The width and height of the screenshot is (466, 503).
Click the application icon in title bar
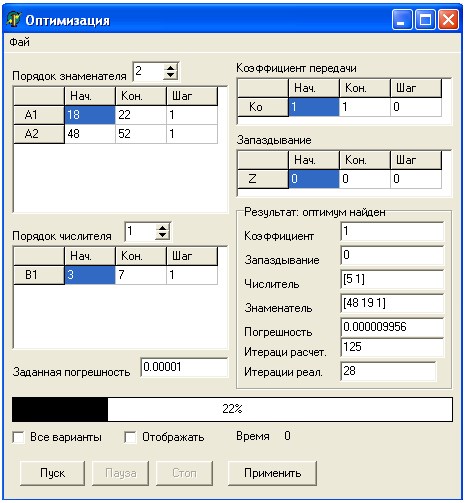point(14,19)
